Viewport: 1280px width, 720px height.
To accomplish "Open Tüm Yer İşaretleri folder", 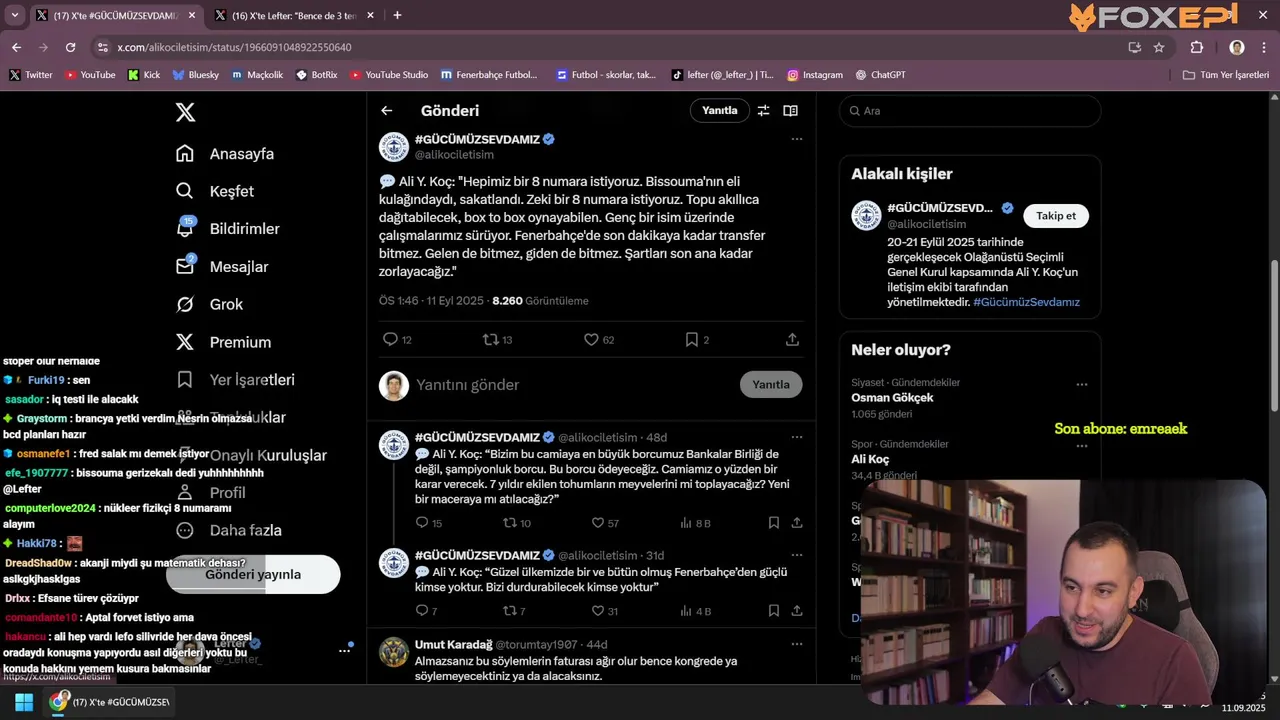I will 1226,75.
